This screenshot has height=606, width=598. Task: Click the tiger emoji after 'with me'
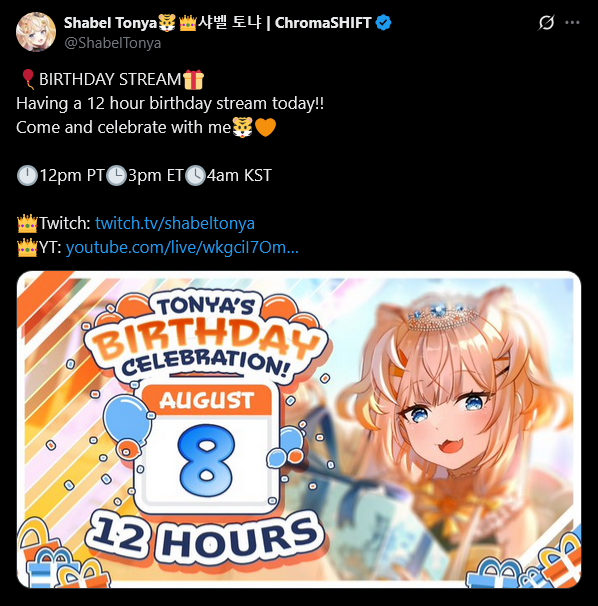[x=242, y=127]
